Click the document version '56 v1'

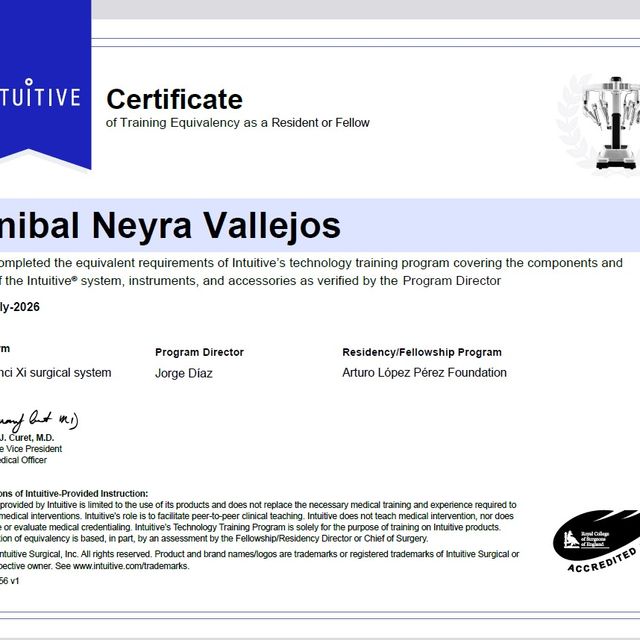[9, 581]
